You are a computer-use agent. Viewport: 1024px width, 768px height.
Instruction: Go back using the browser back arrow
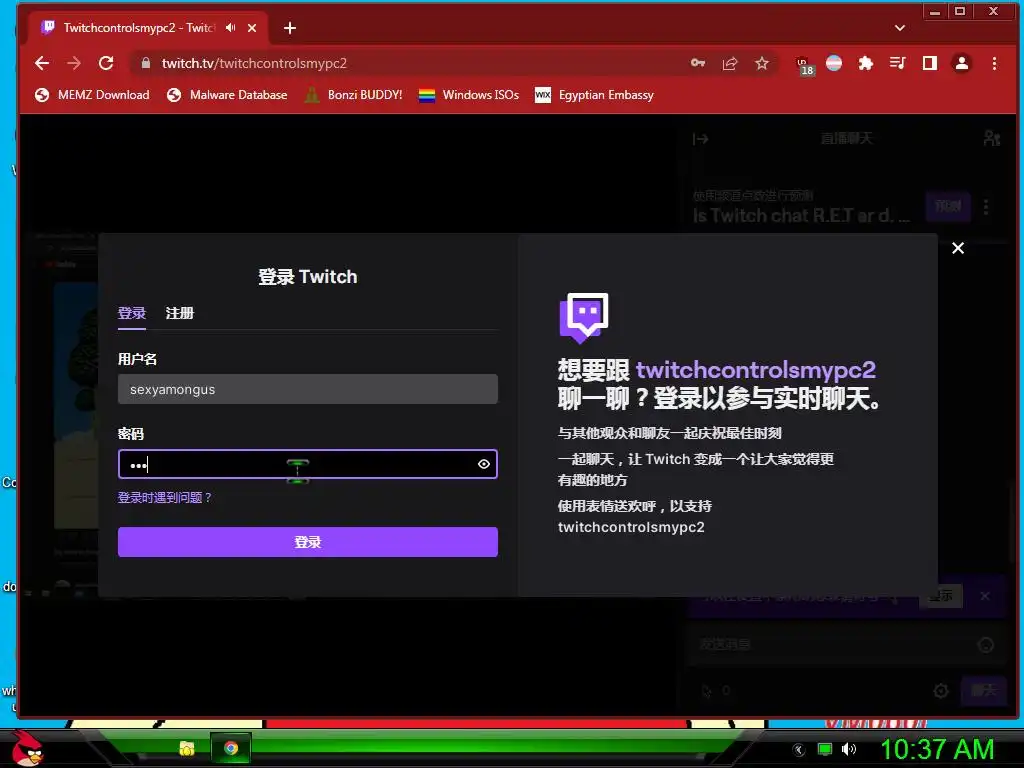[42, 63]
